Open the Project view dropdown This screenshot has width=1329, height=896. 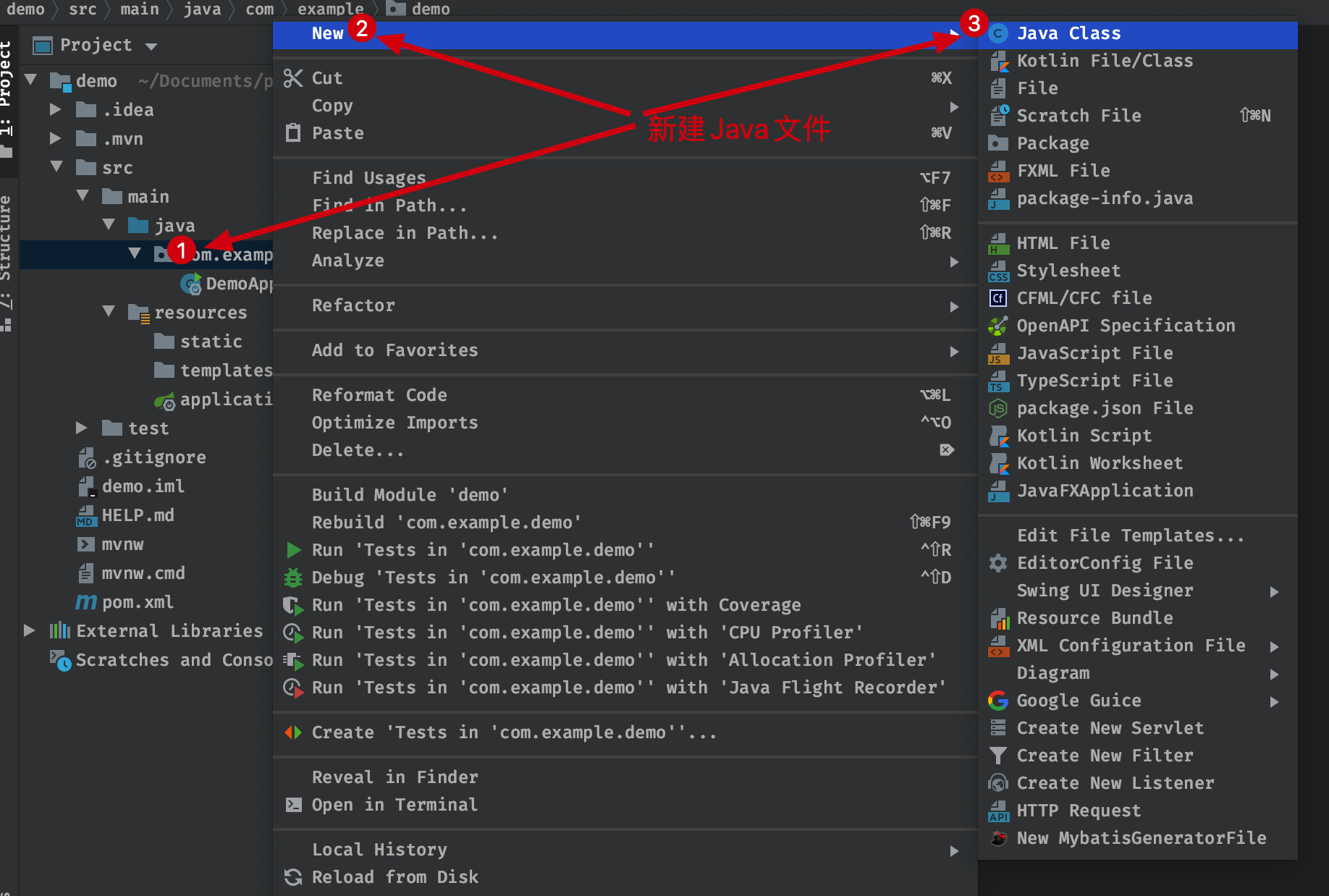151,46
